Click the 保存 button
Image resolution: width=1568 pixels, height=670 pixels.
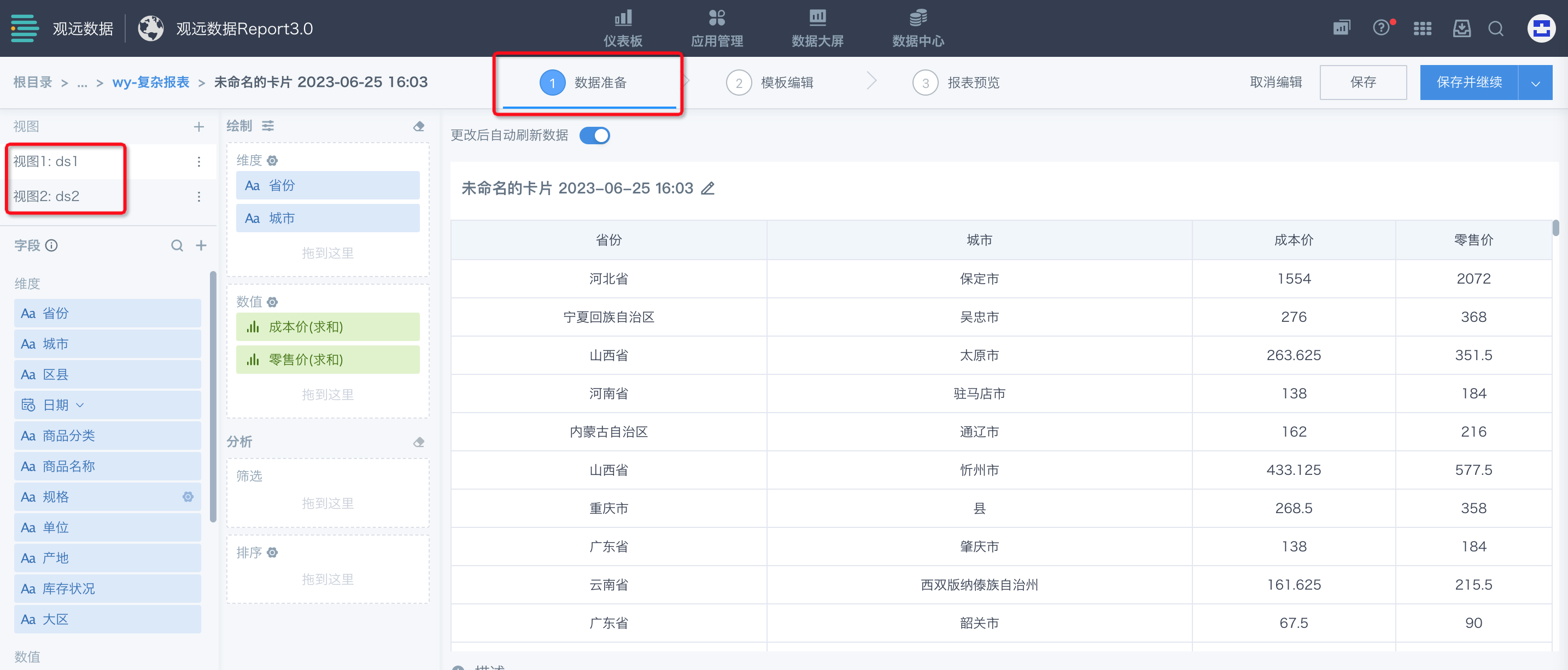[1362, 83]
